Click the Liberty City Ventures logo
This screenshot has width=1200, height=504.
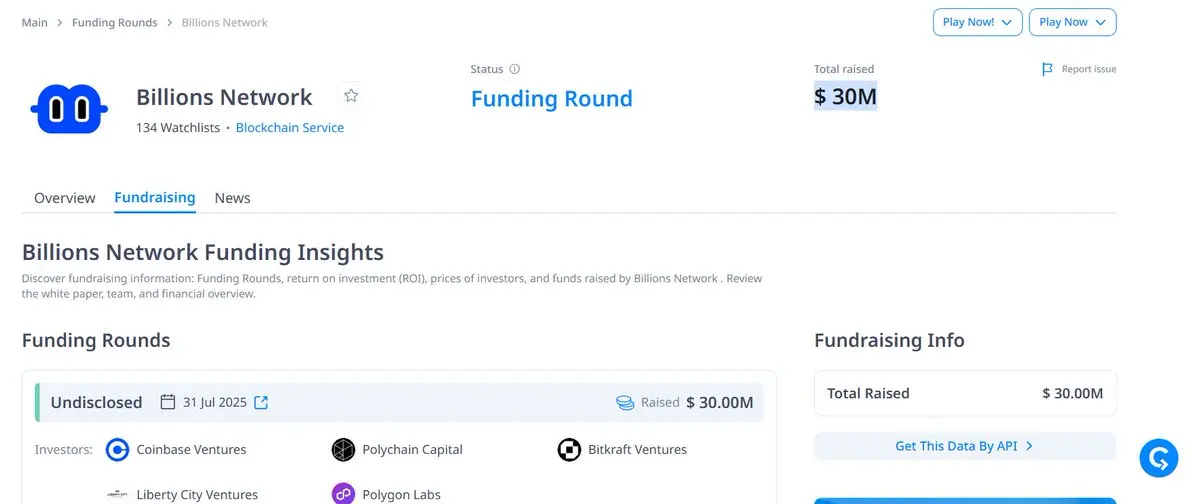click(118, 494)
